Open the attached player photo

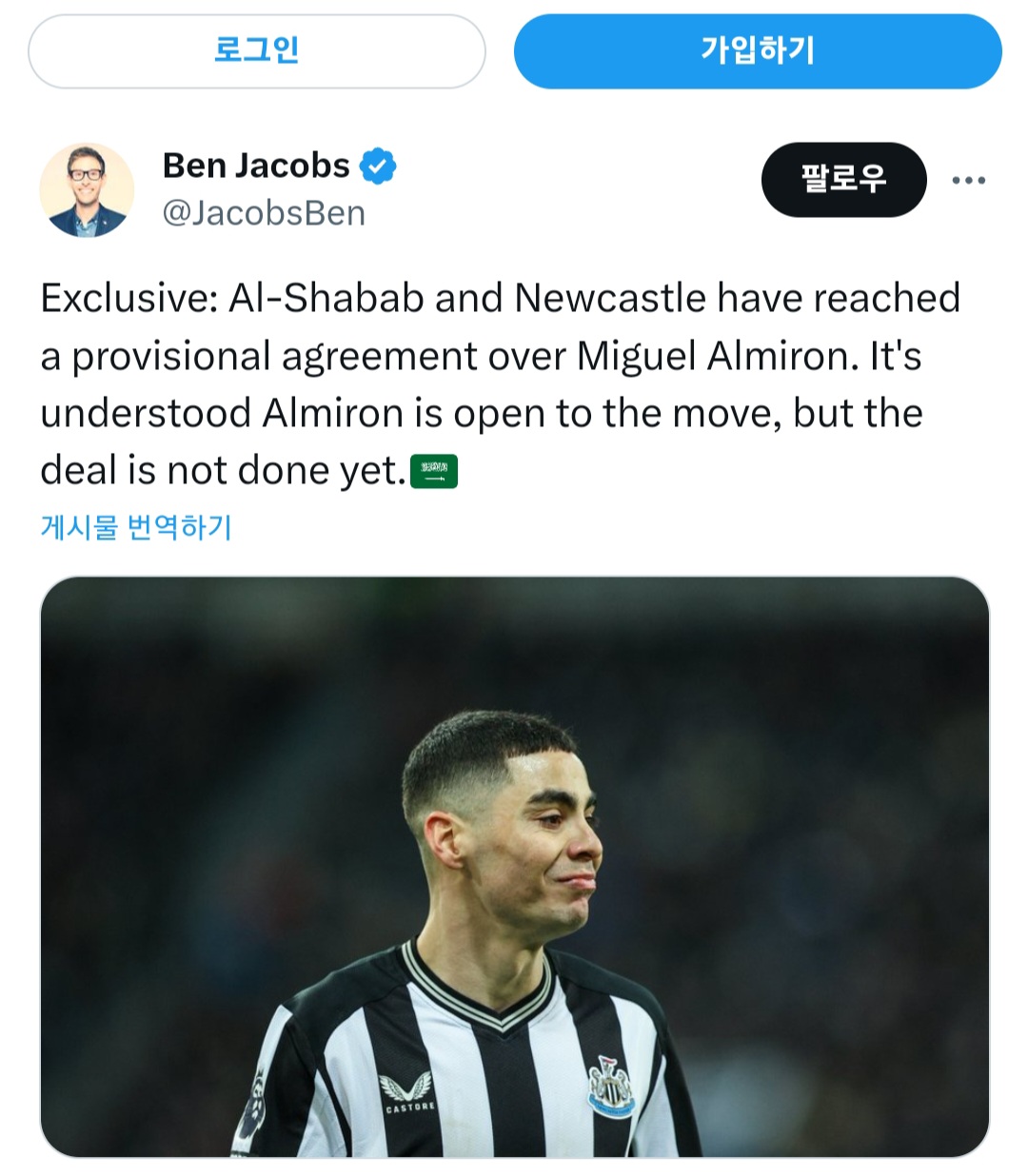[514, 866]
